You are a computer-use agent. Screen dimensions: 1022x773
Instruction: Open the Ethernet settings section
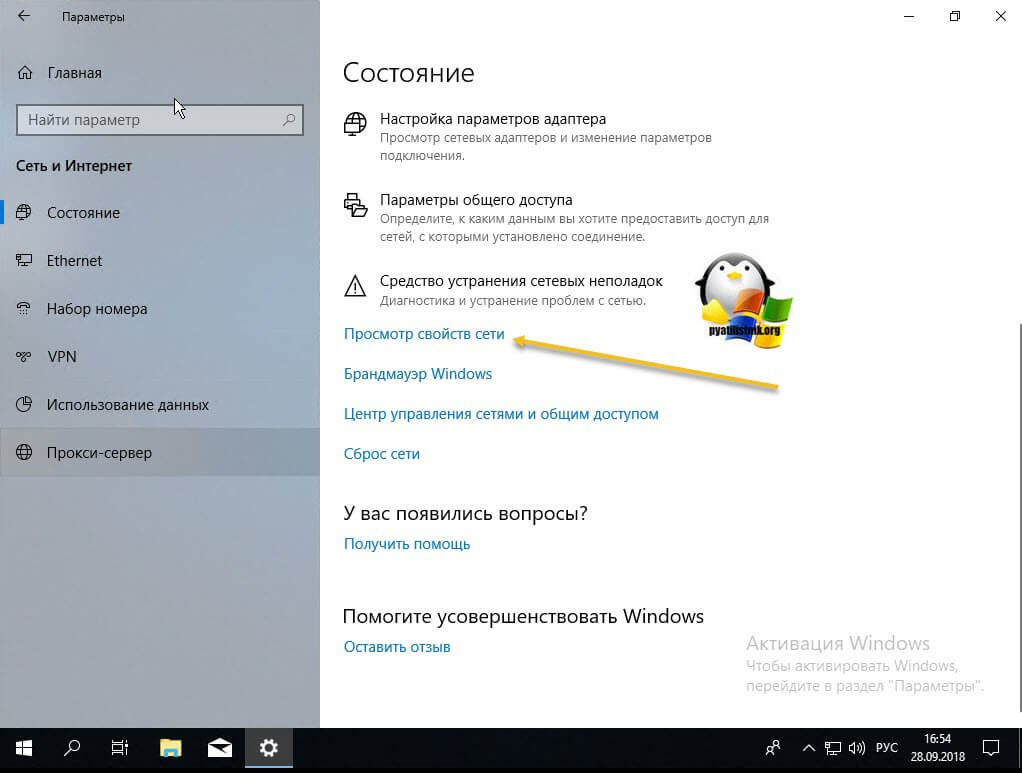point(74,261)
